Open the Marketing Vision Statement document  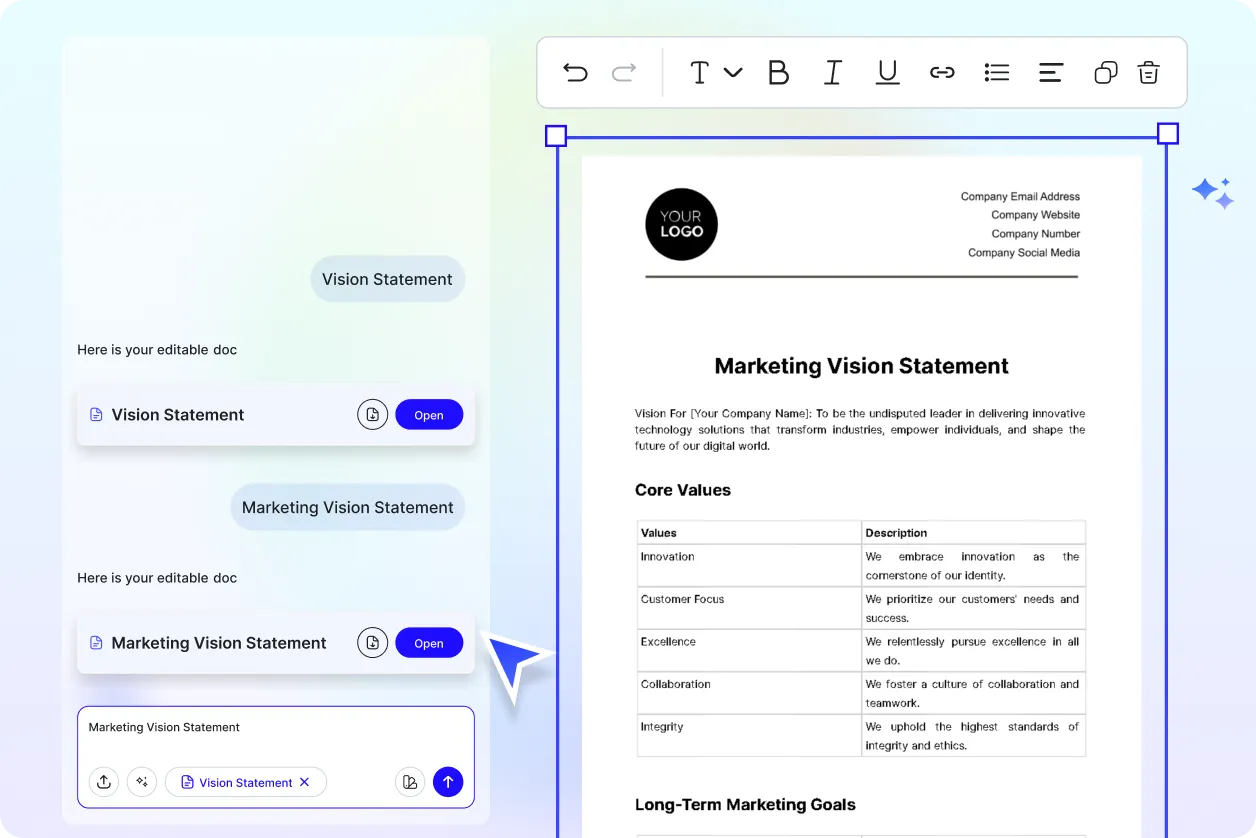429,643
